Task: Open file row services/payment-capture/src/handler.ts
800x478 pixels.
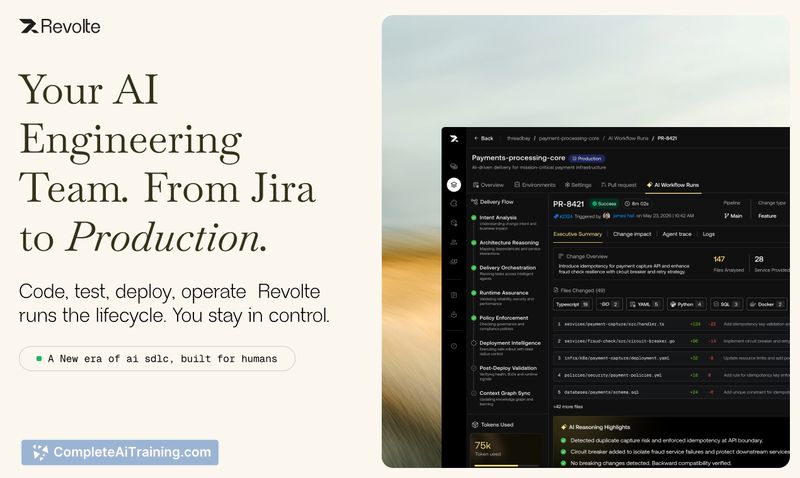Action: (671, 324)
